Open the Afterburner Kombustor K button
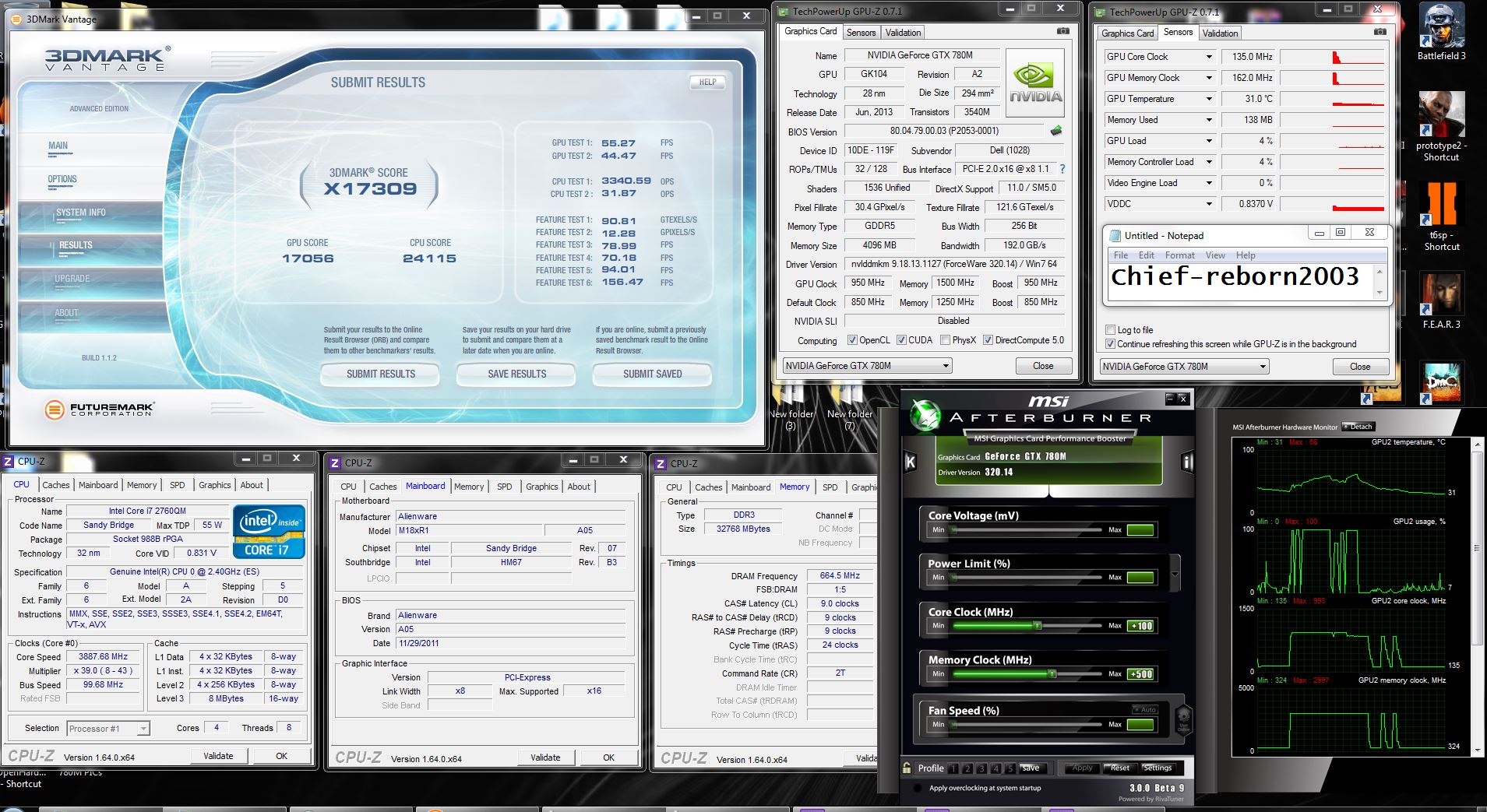 910,462
